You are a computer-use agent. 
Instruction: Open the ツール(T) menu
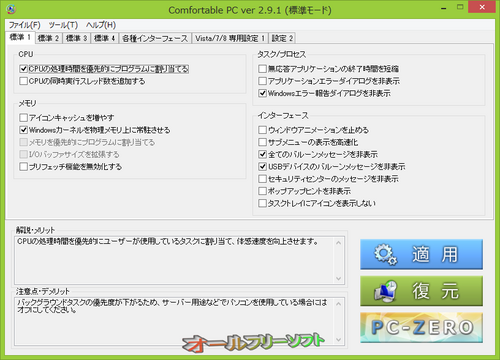tap(63, 25)
